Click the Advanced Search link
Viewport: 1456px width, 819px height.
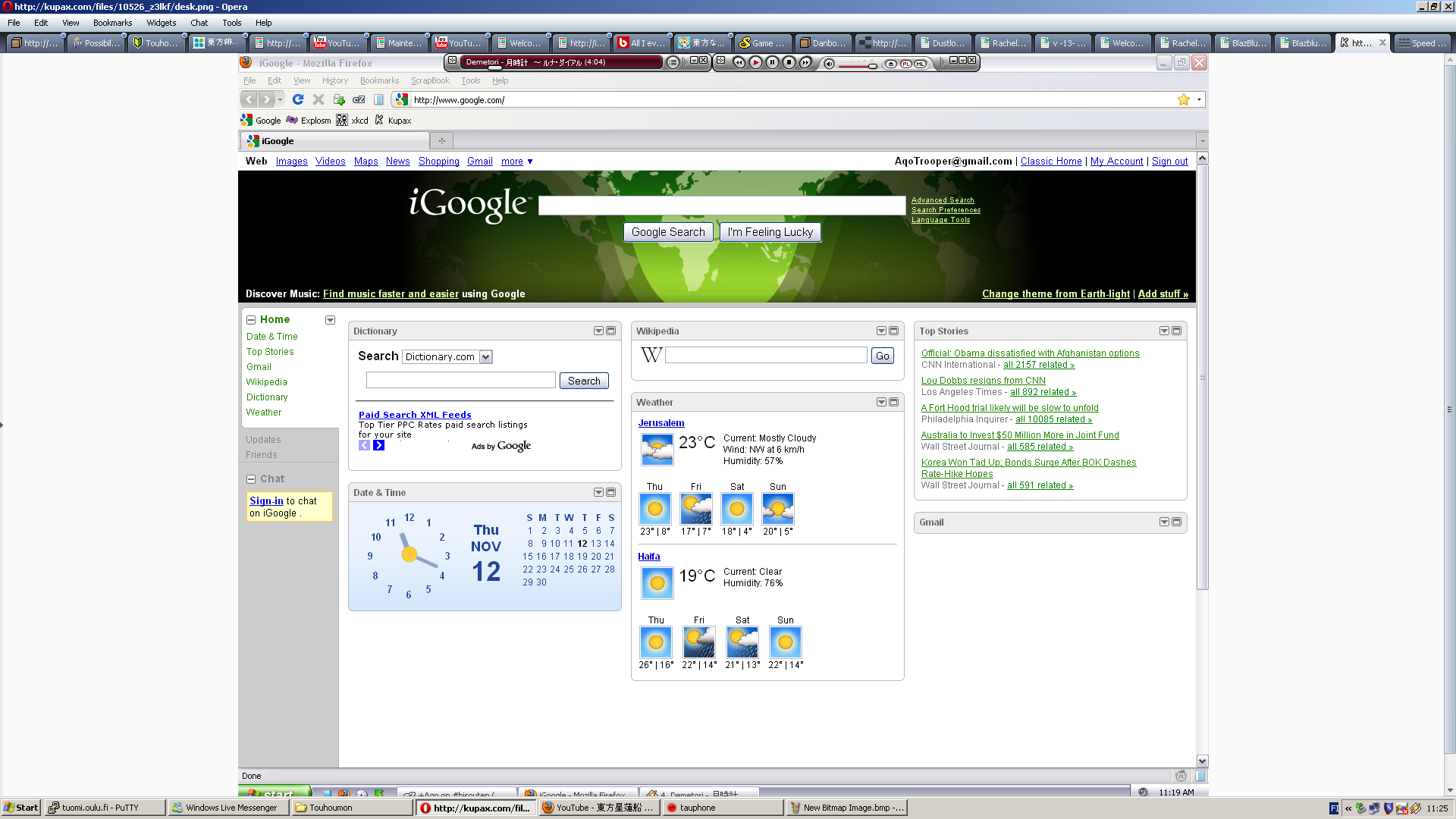pyautogui.click(x=943, y=200)
